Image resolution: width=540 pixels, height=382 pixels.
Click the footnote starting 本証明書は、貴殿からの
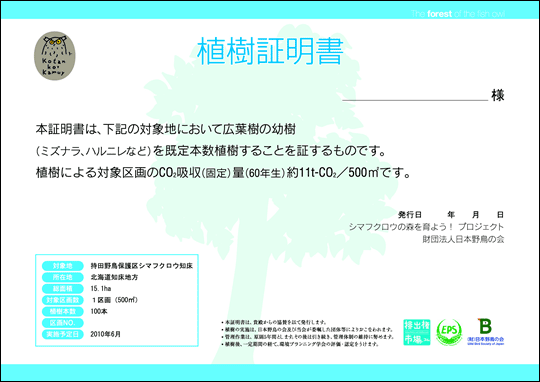click(x=274, y=322)
